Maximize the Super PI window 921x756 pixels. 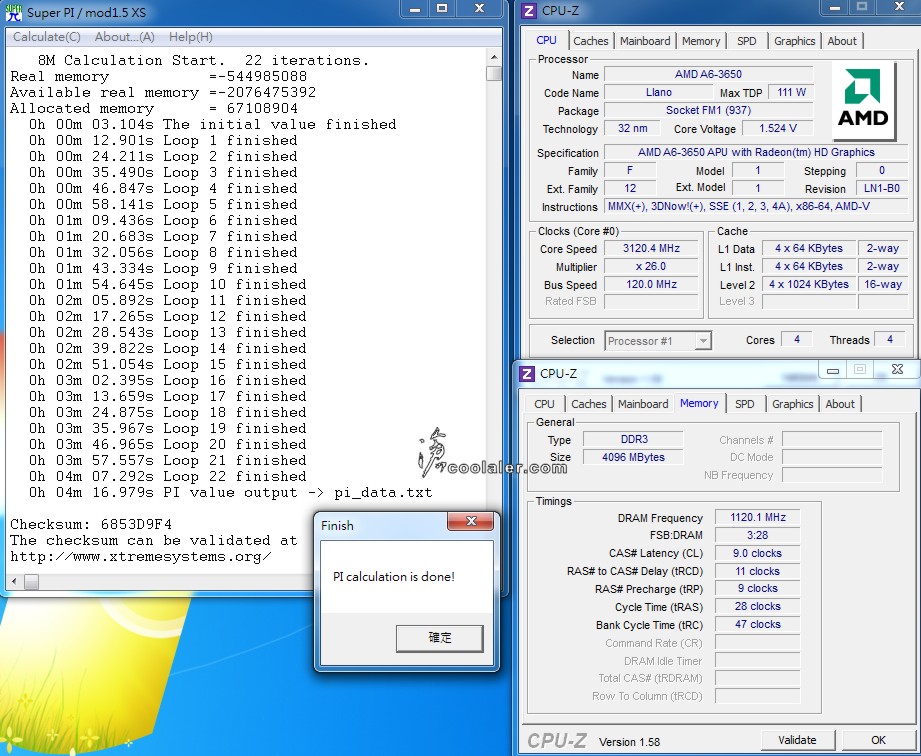click(x=442, y=9)
